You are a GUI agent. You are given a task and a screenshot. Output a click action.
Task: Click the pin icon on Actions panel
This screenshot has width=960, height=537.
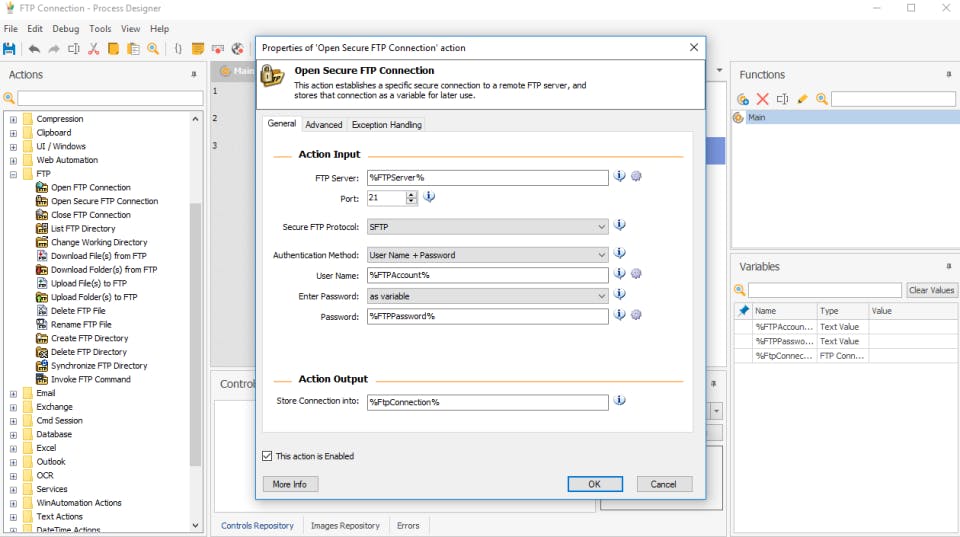(x=194, y=75)
